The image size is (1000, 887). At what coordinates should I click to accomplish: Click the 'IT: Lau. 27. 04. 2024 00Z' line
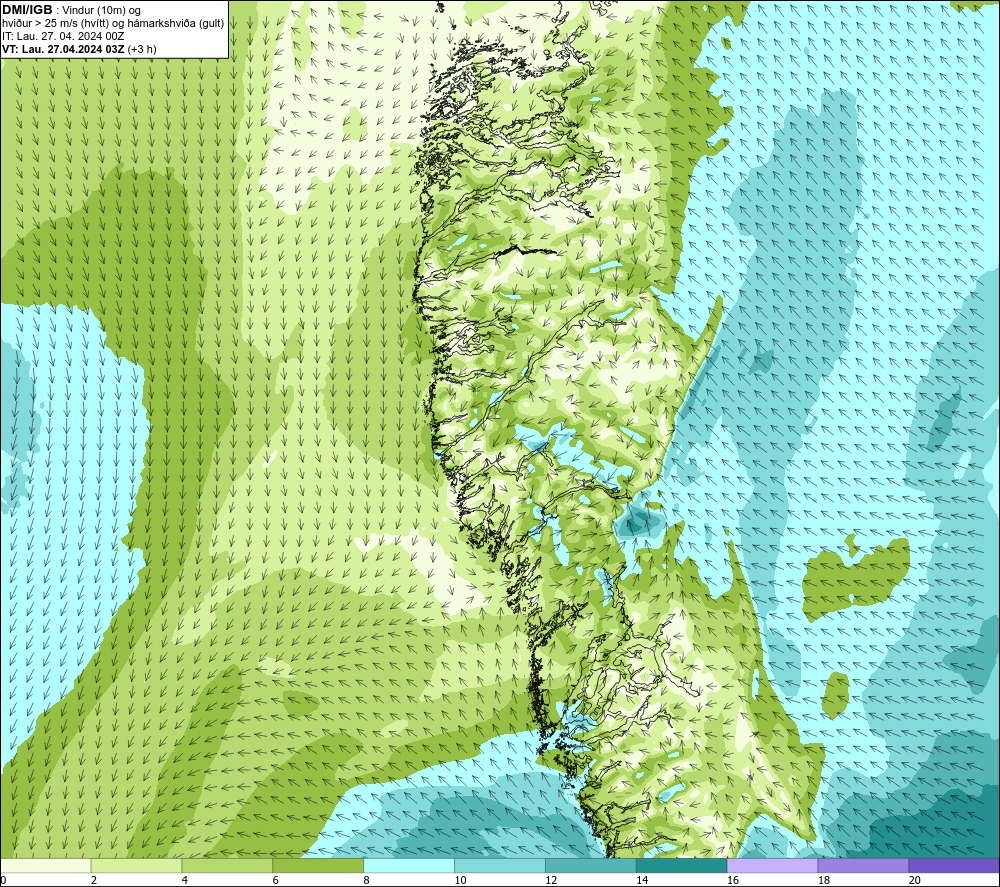tap(63, 36)
